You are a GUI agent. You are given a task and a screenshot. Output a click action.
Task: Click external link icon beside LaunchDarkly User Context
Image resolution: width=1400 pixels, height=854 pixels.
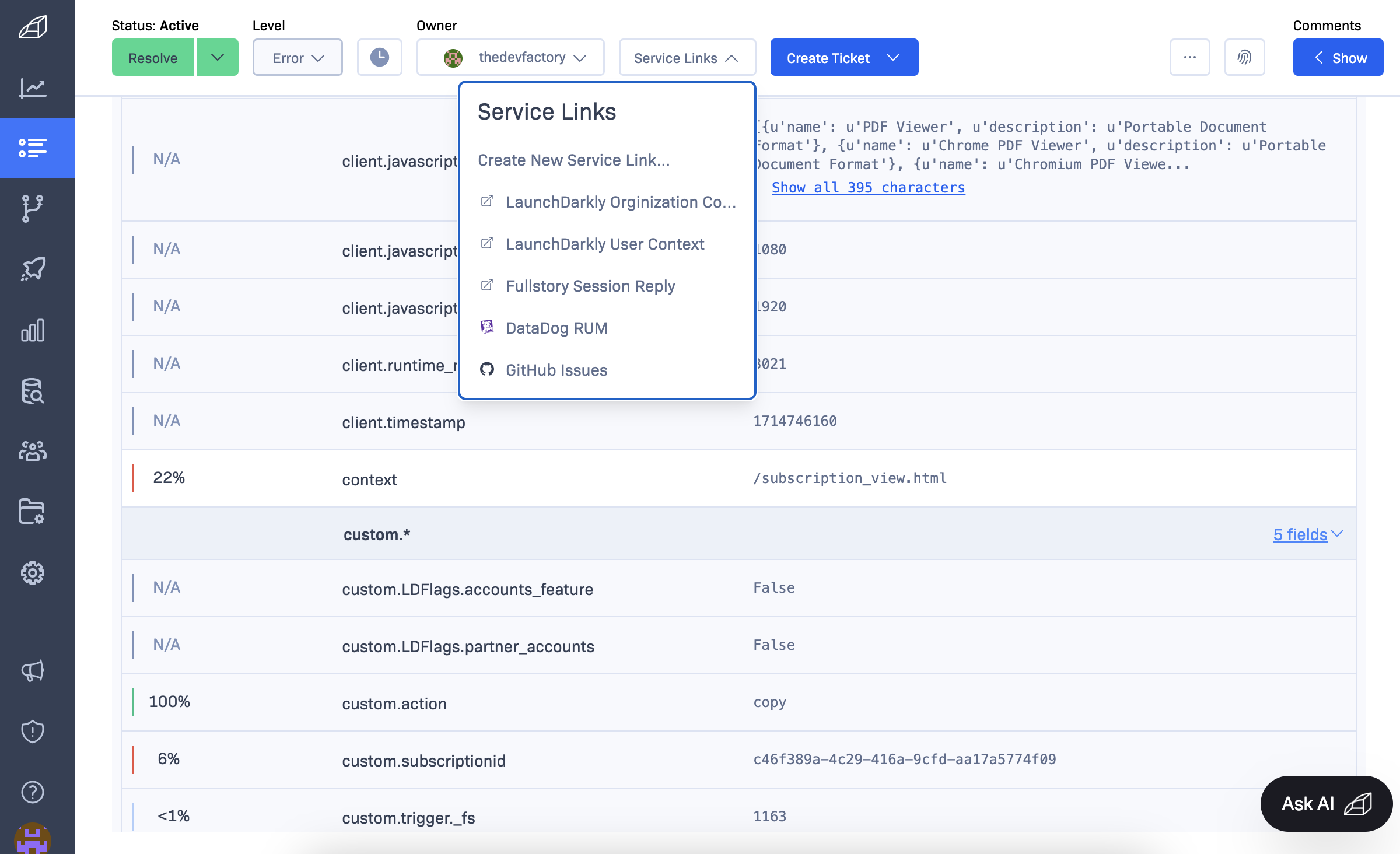click(x=487, y=243)
